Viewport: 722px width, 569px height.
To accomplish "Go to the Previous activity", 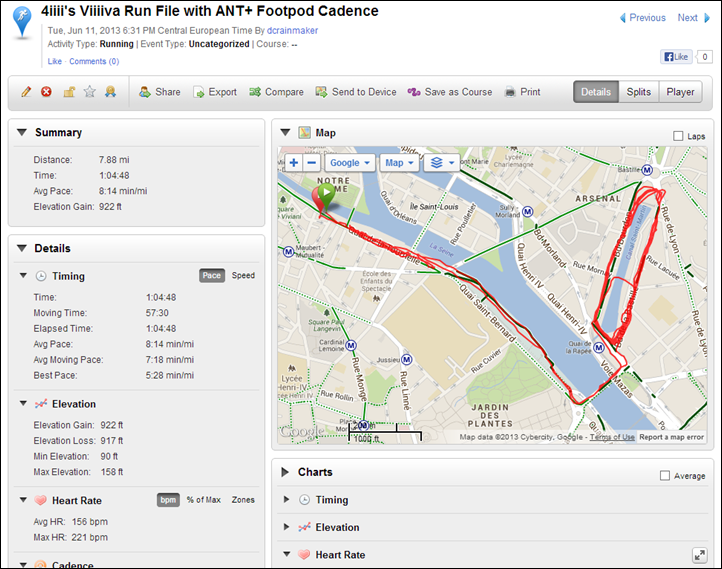I will coord(642,18).
